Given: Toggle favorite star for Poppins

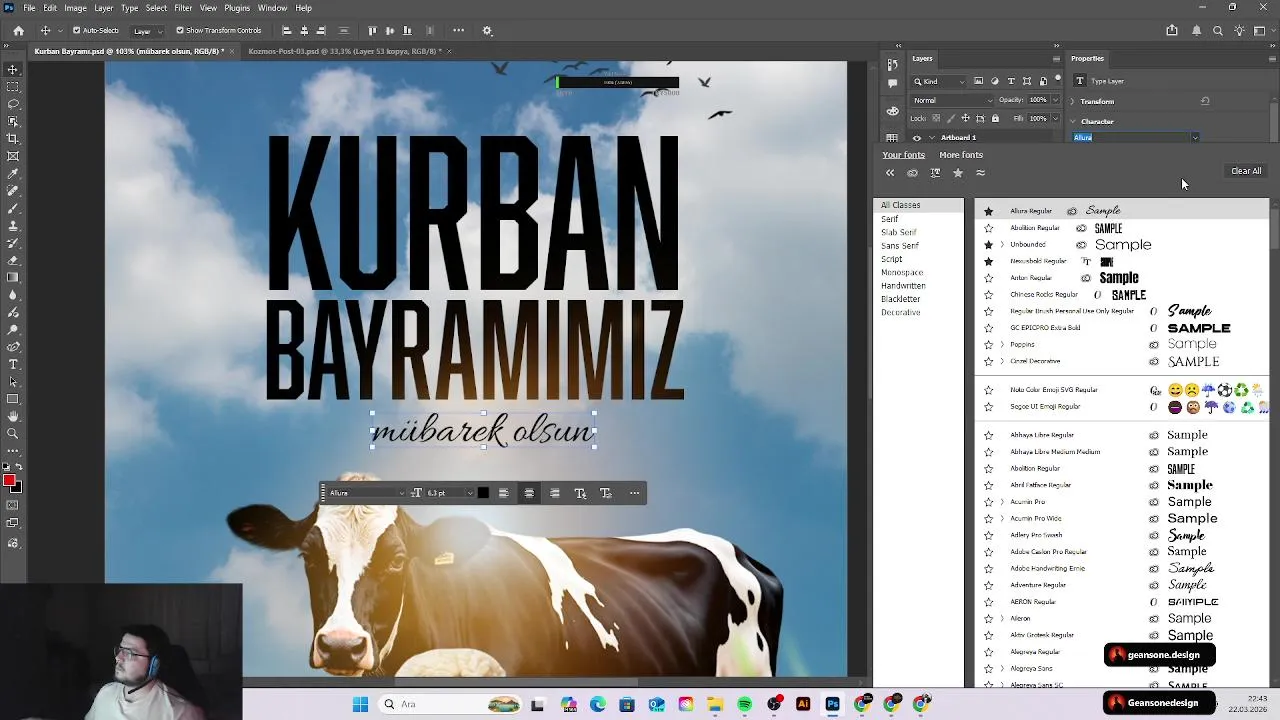Looking at the screenshot, I should [989, 345].
